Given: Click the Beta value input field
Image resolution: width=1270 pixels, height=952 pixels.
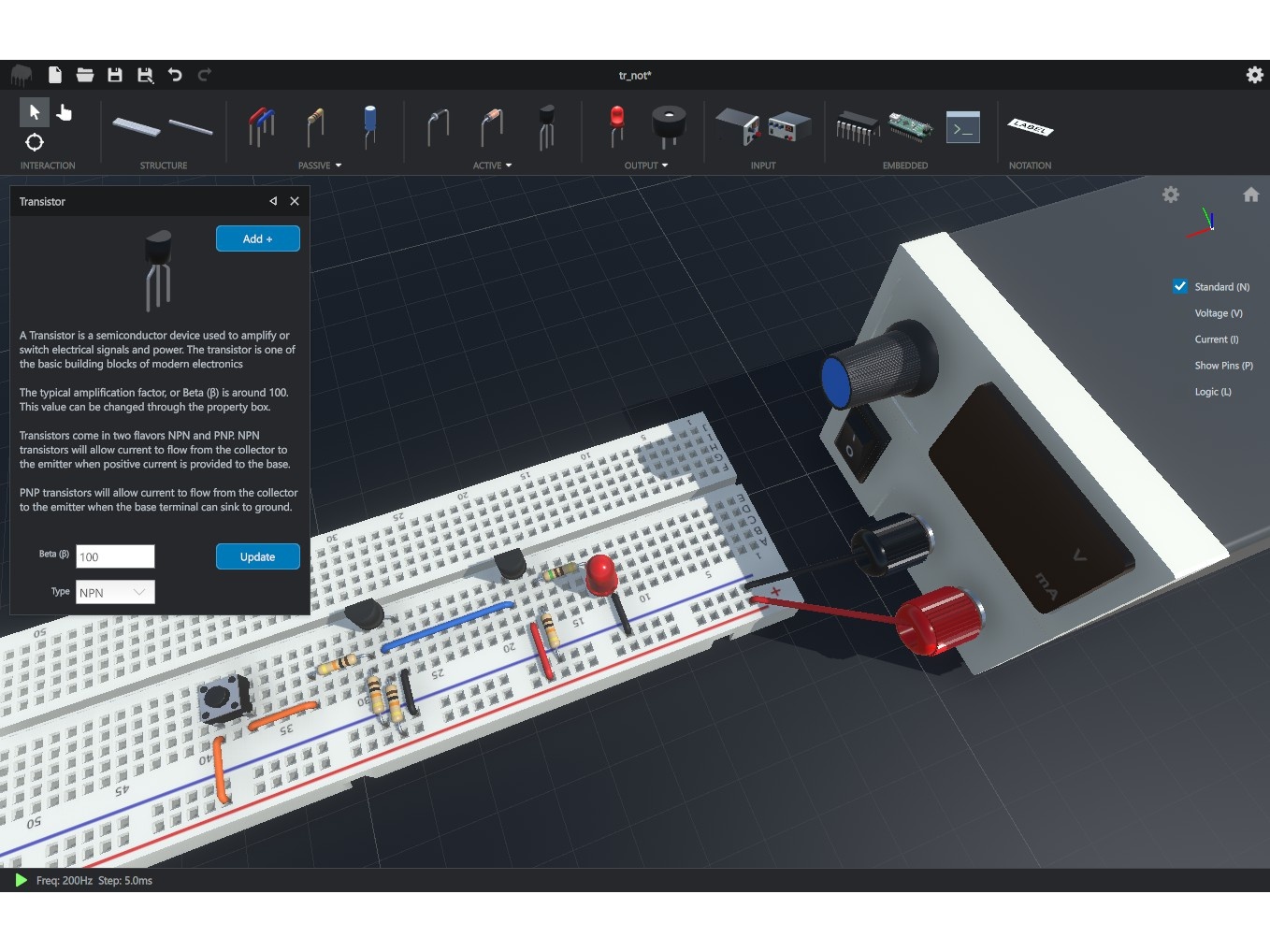Looking at the screenshot, I should coord(115,556).
